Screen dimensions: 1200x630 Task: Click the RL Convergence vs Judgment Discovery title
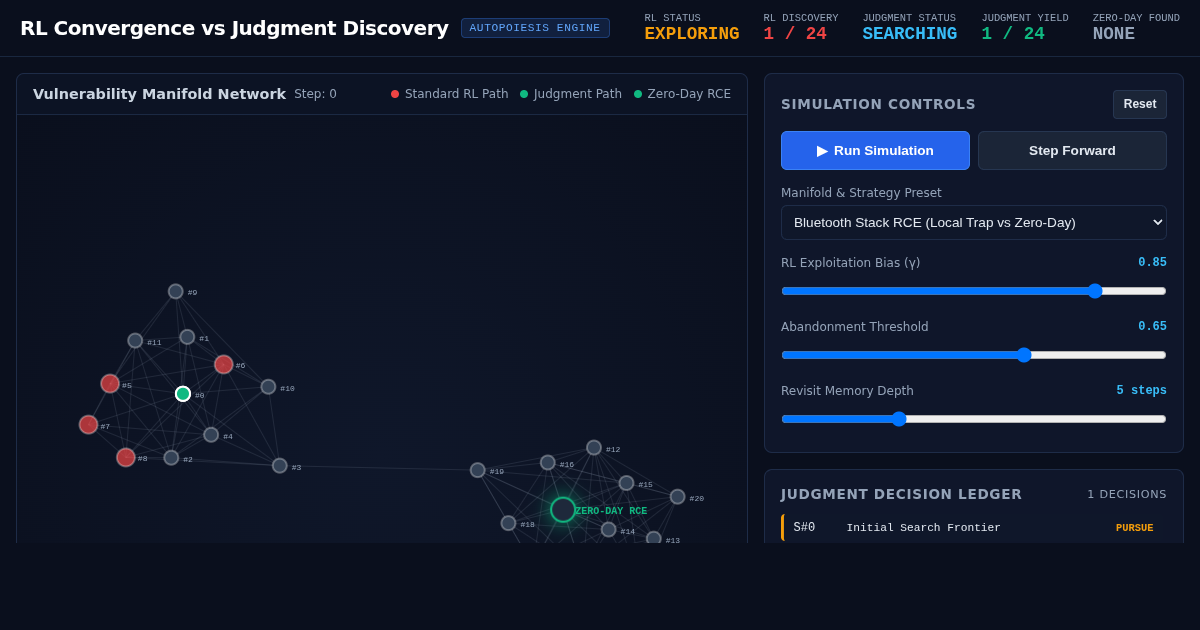(x=234, y=28)
